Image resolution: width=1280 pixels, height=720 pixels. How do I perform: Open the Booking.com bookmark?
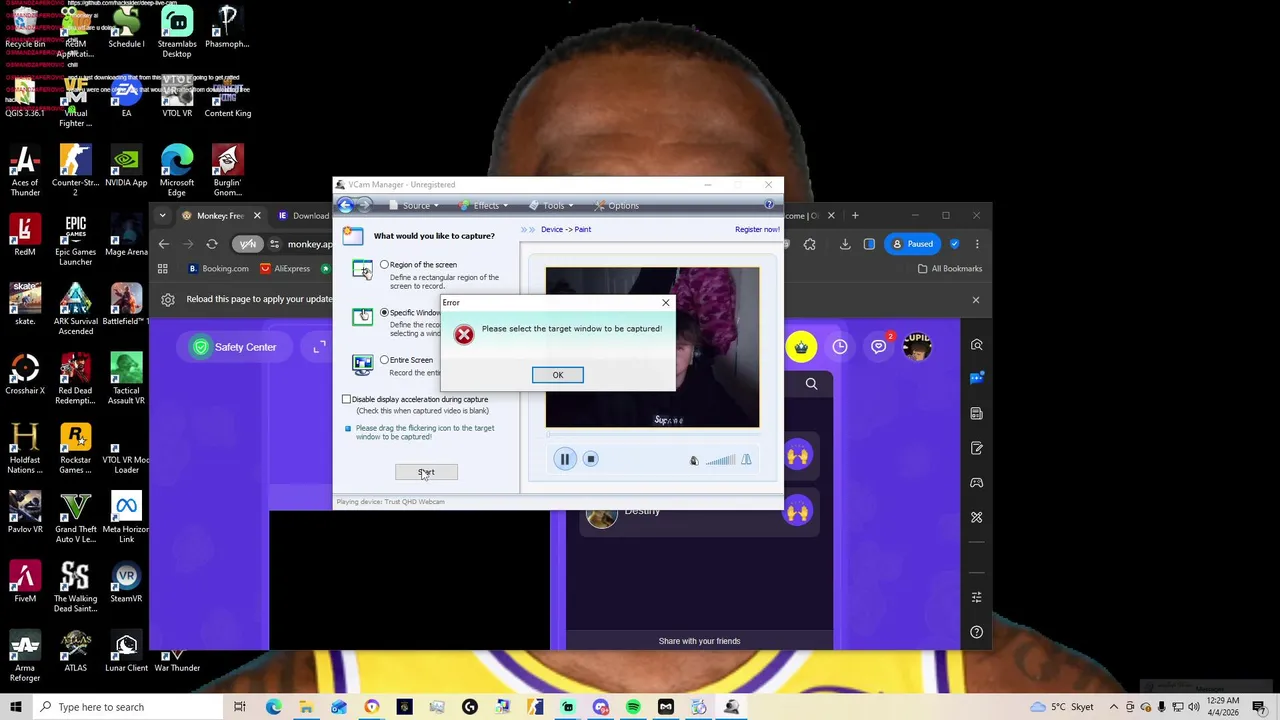point(218,268)
